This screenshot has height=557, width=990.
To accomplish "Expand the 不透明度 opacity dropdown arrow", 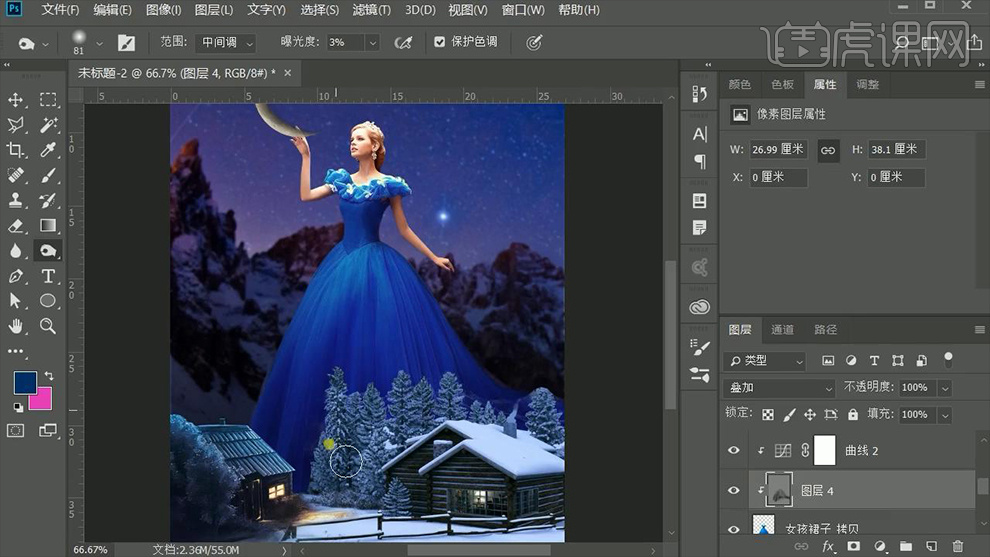I will pyautogui.click(x=945, y=388).
